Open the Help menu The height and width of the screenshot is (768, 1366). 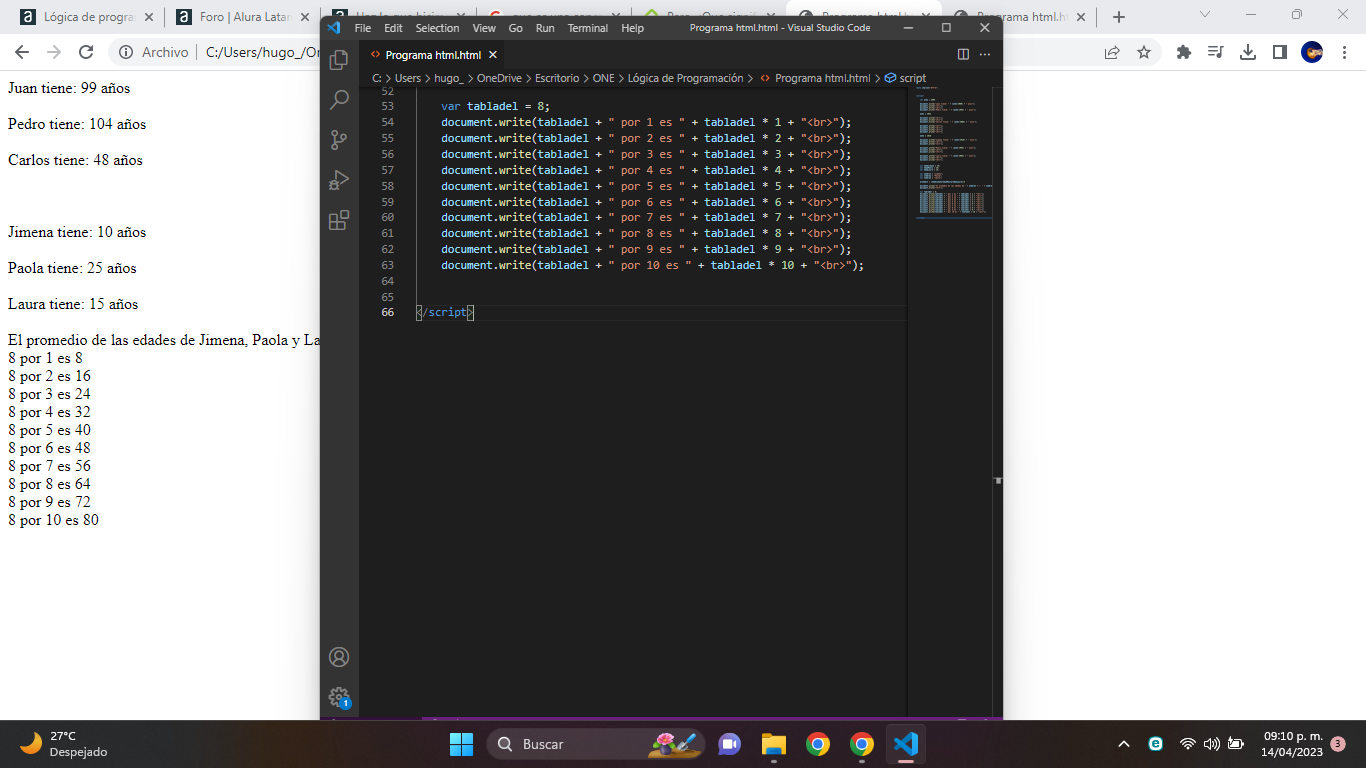tap(633, 28)
